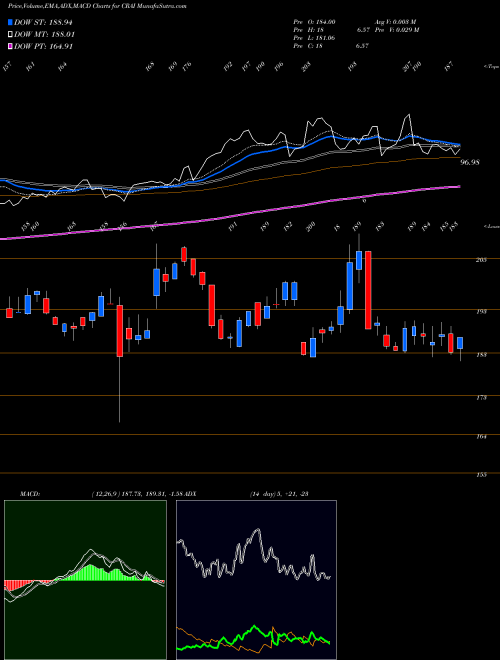Click the 'Pre O: 184.00' value

point(314,22)
